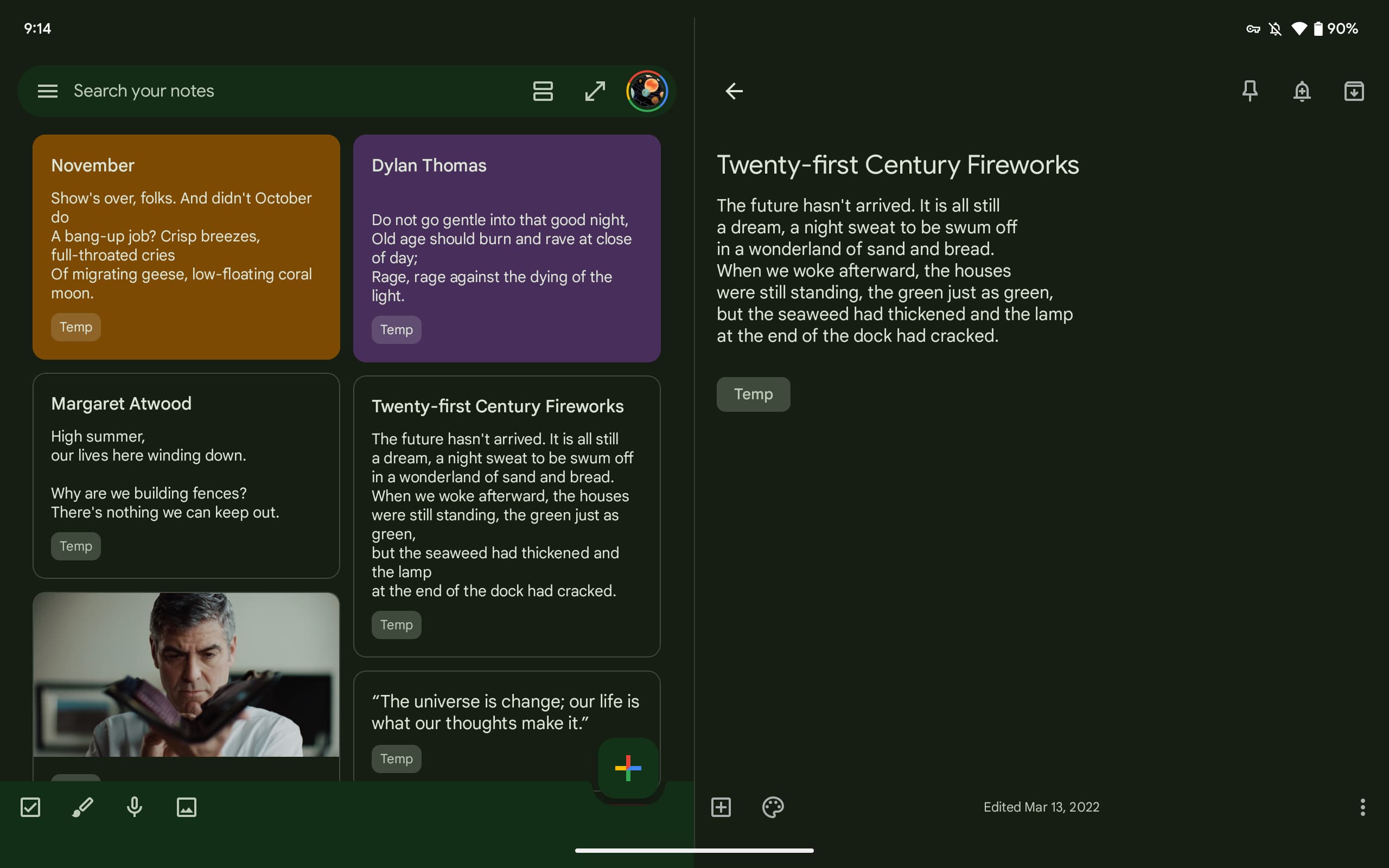Open the note background color palette
Viewport: 1389px width, 868px height.
click(773, 807)
